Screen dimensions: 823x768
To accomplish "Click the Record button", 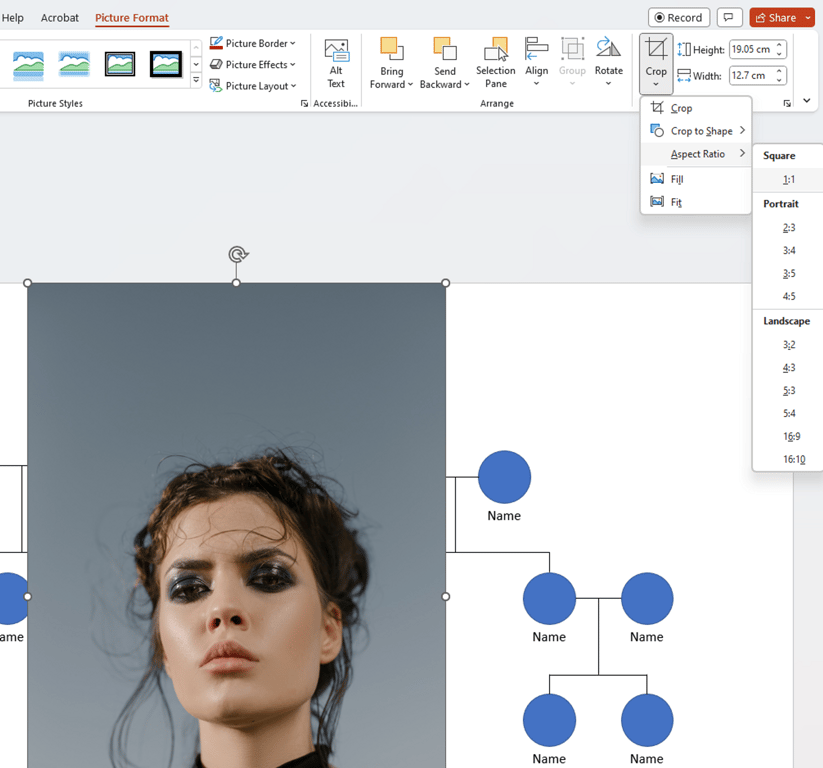I will (x=679, y=17).
